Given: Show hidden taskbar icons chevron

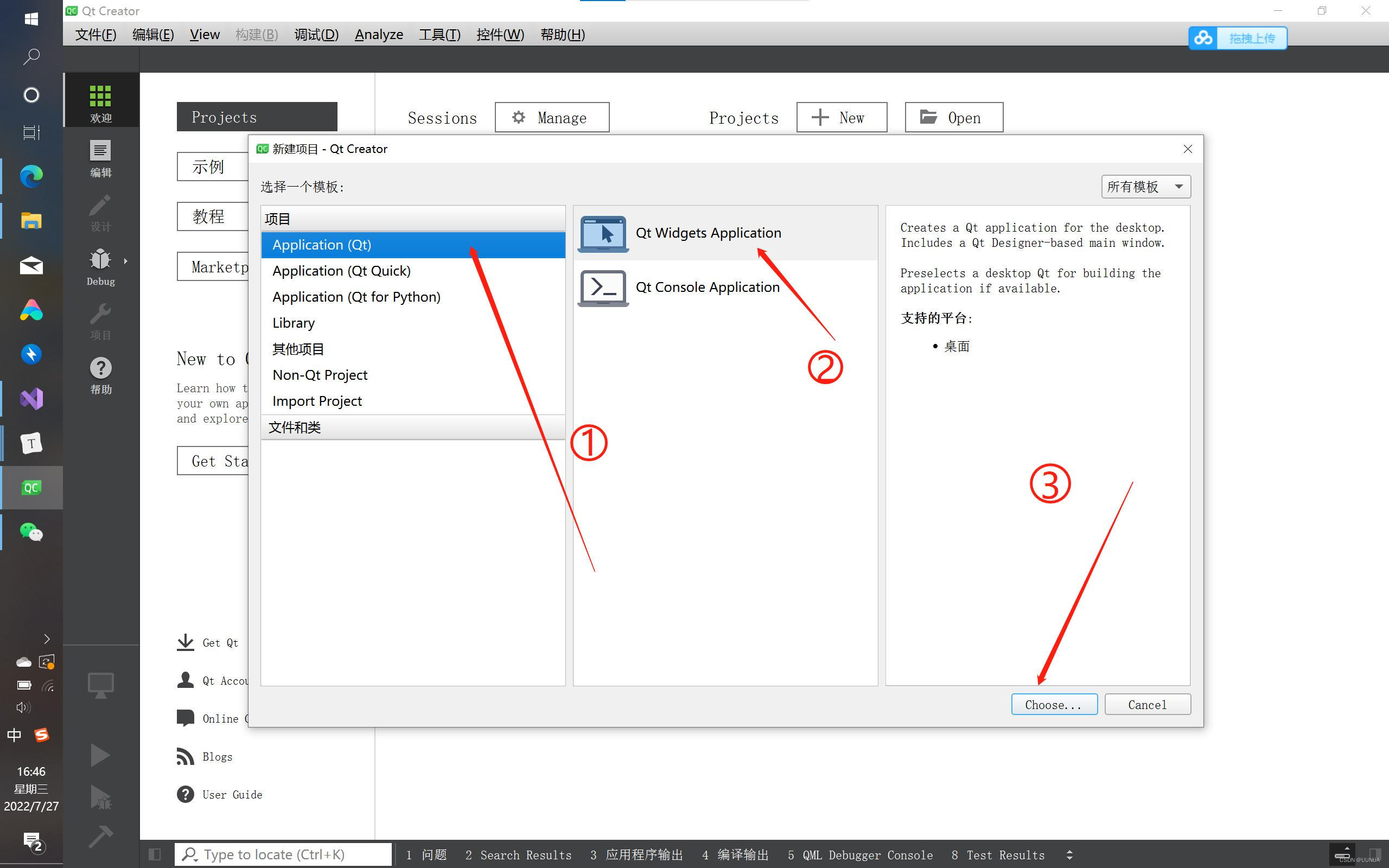Looking at the screenshot, I should click(x=47, y=639).
